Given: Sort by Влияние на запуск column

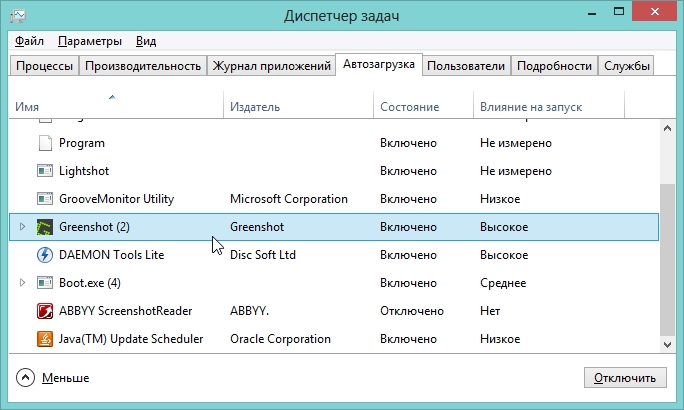Looking at the screenshot, I should 549,105.
